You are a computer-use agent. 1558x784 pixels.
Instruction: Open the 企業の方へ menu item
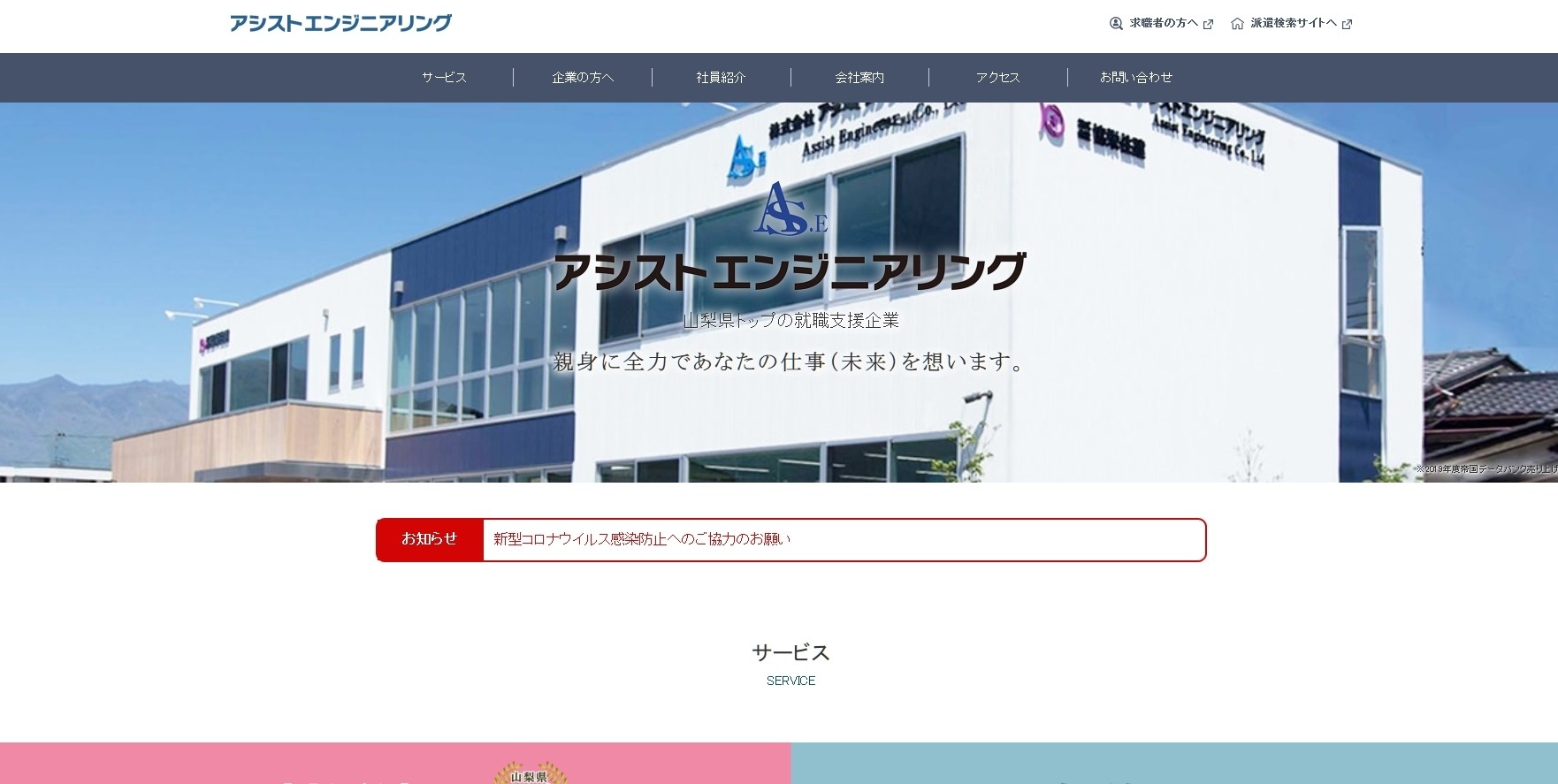tap(583, 78)
